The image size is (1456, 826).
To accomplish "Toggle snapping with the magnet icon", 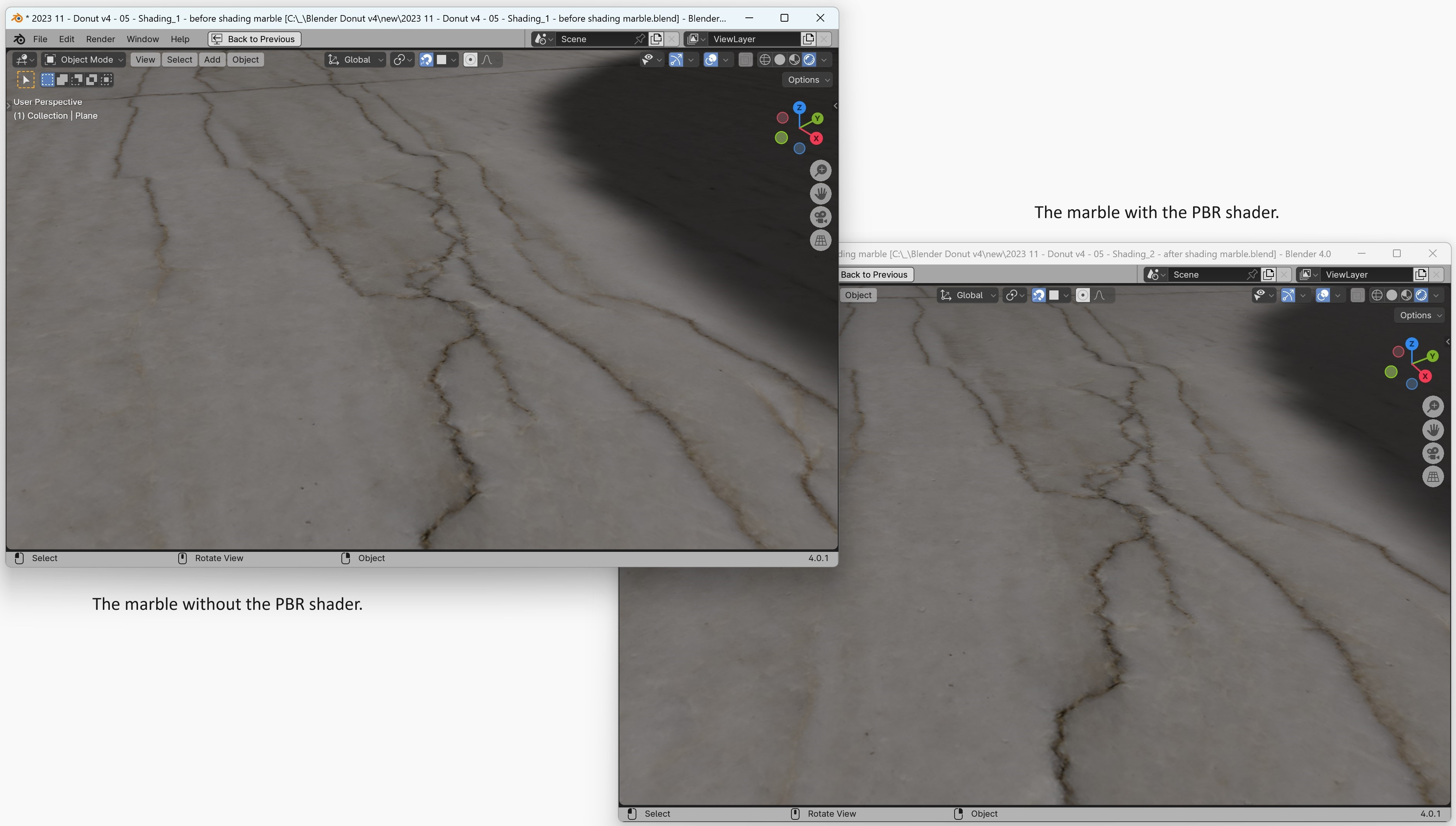I will pos(426,59).
